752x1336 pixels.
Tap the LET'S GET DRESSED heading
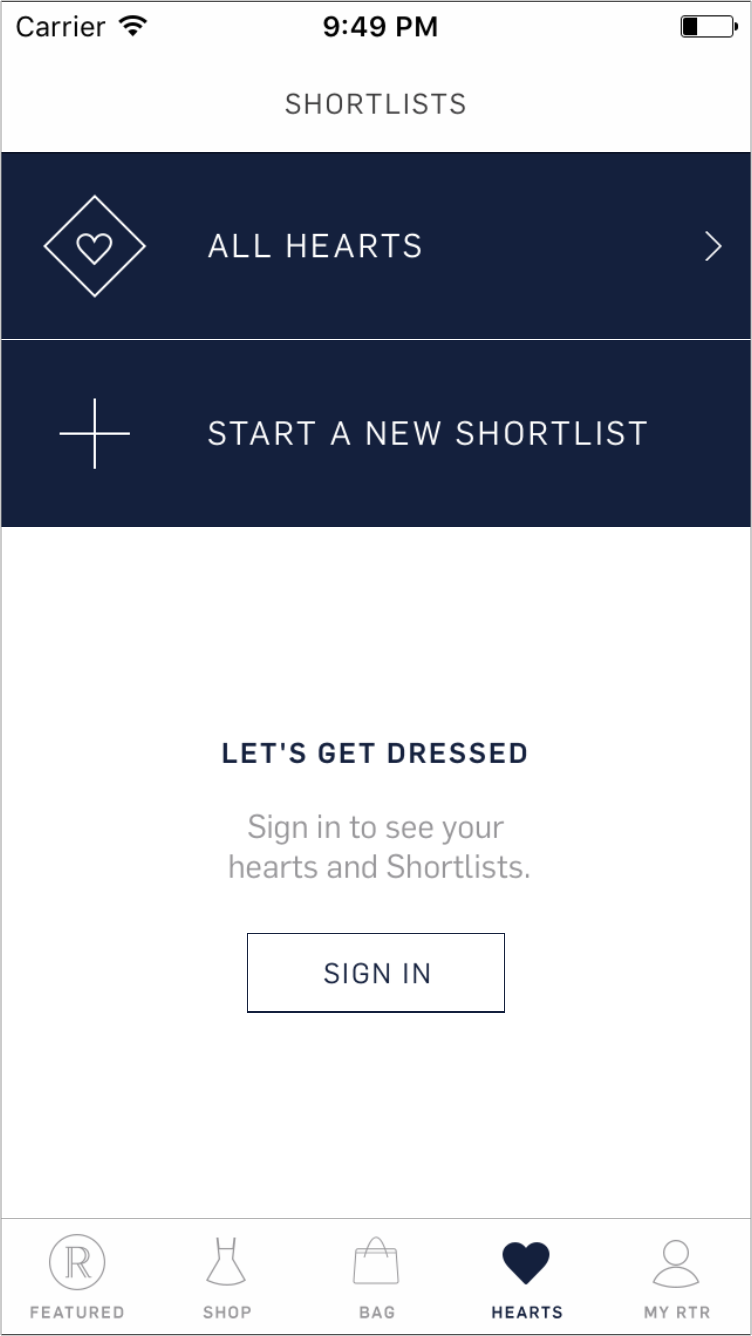tap(375, 753)
